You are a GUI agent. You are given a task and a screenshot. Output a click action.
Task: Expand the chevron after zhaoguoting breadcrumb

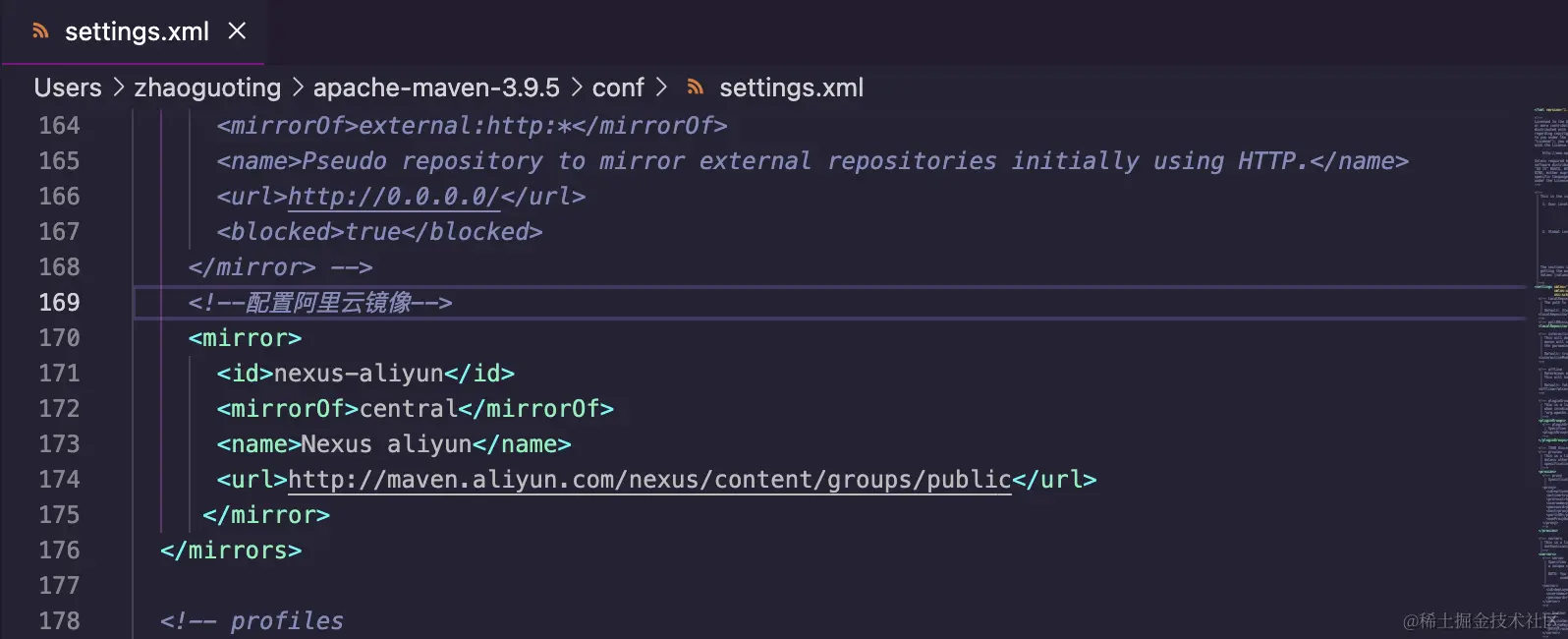coord(298,87)
